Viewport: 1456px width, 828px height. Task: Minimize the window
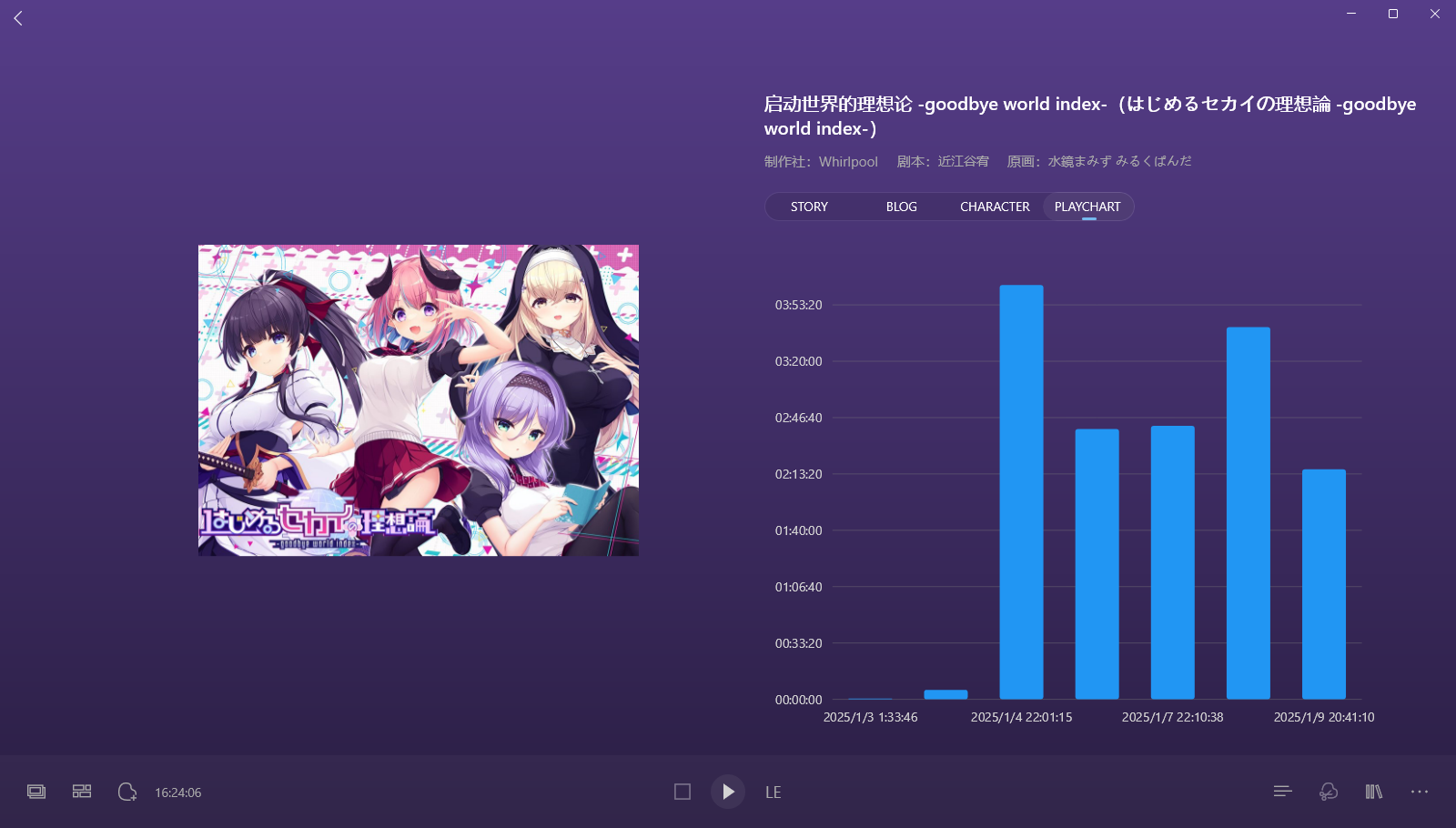(1351, 14)
